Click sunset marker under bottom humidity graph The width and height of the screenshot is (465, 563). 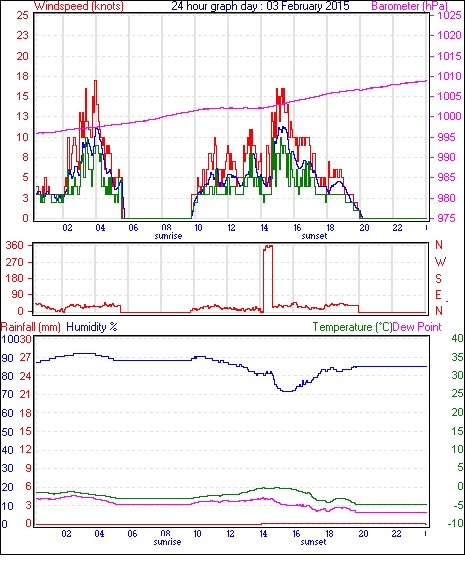(x=313, y=542)
